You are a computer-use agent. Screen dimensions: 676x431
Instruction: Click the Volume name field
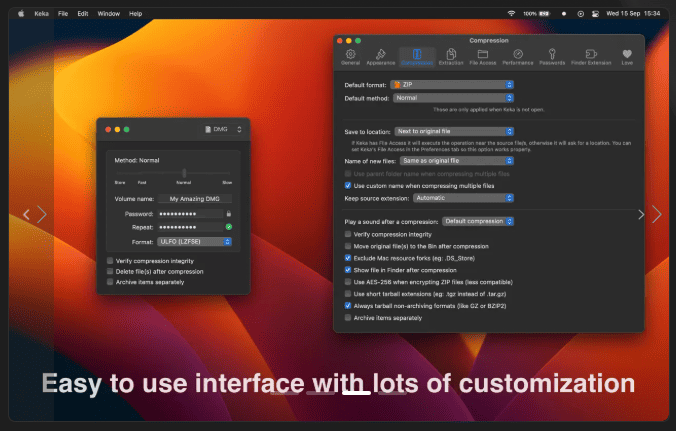194,199
